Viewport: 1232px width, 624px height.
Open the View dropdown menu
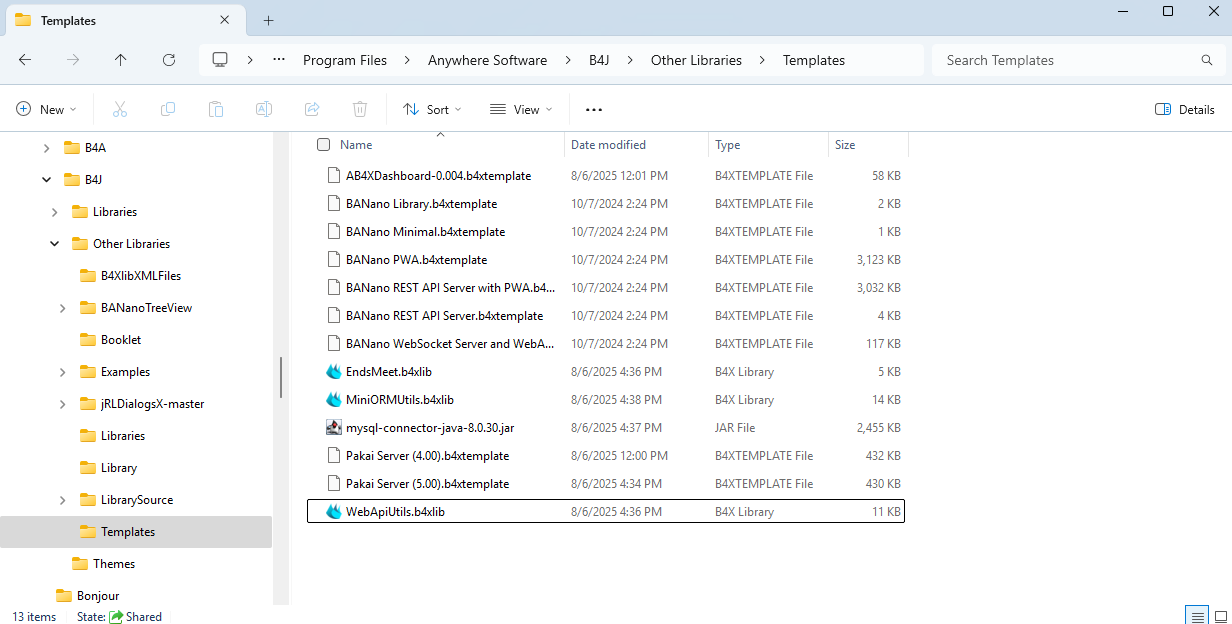(x=521, y=109)
